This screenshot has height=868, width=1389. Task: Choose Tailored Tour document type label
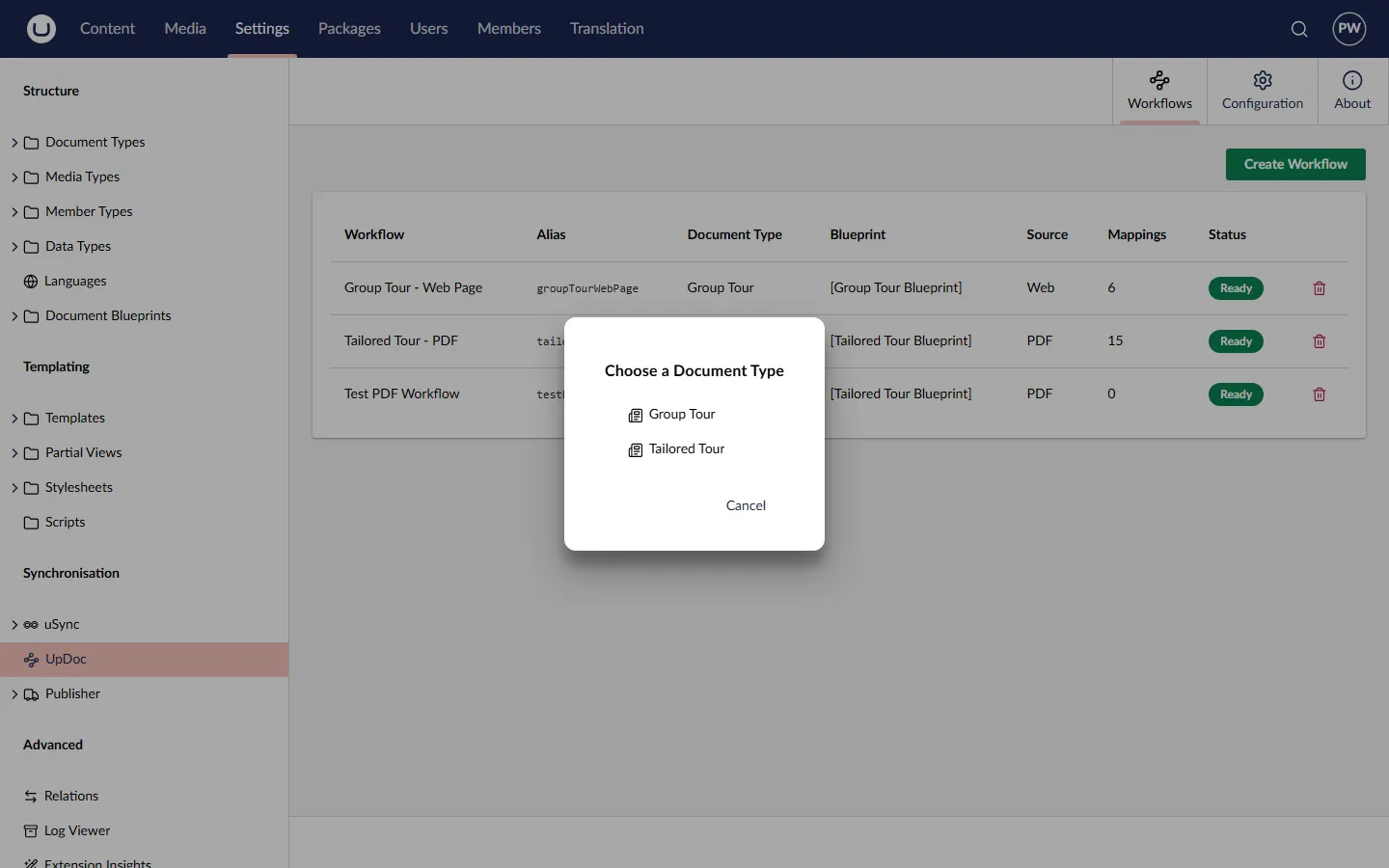pos(687,449)
